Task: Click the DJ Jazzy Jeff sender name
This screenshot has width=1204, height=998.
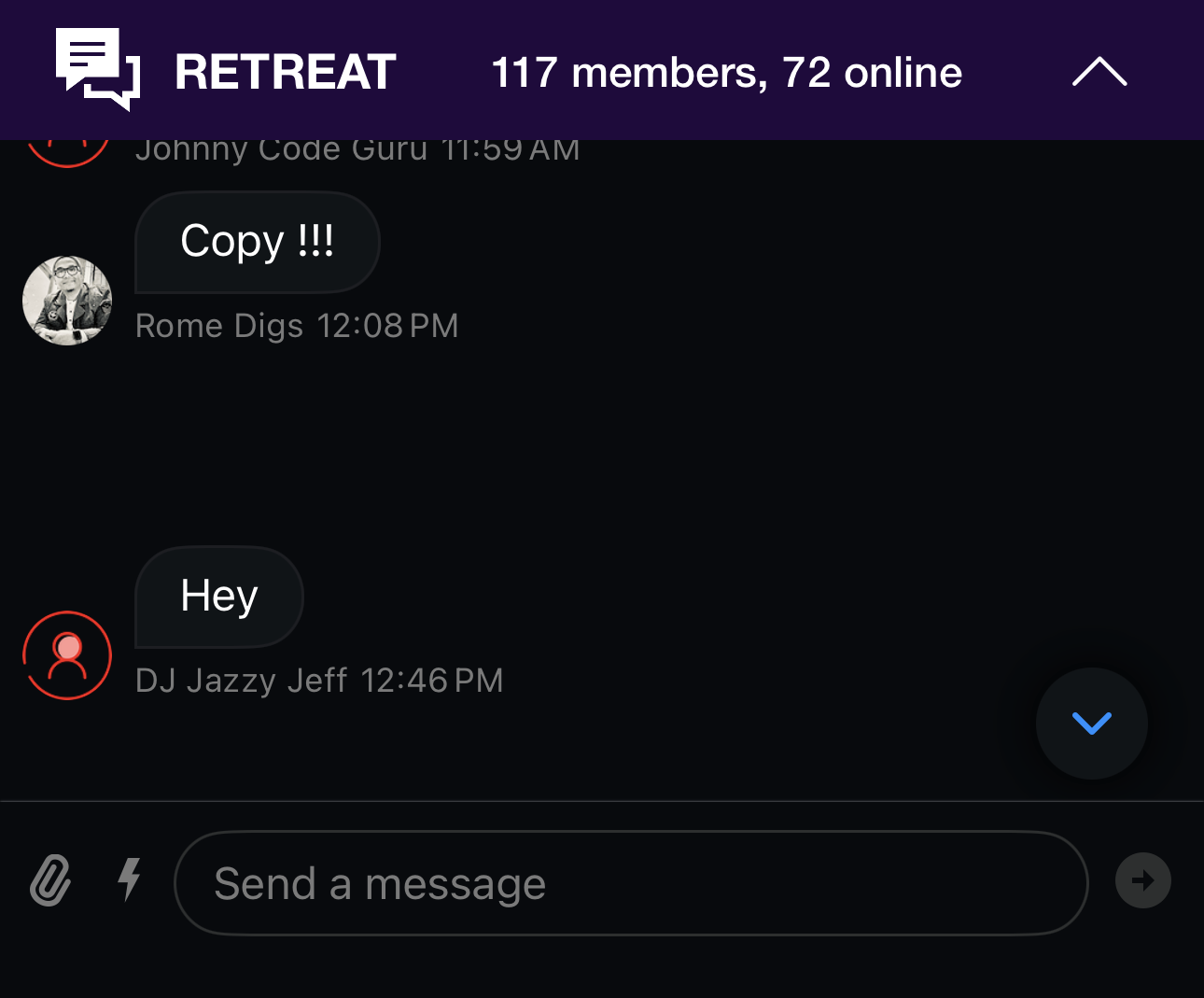Action: [x=241, y=681]
